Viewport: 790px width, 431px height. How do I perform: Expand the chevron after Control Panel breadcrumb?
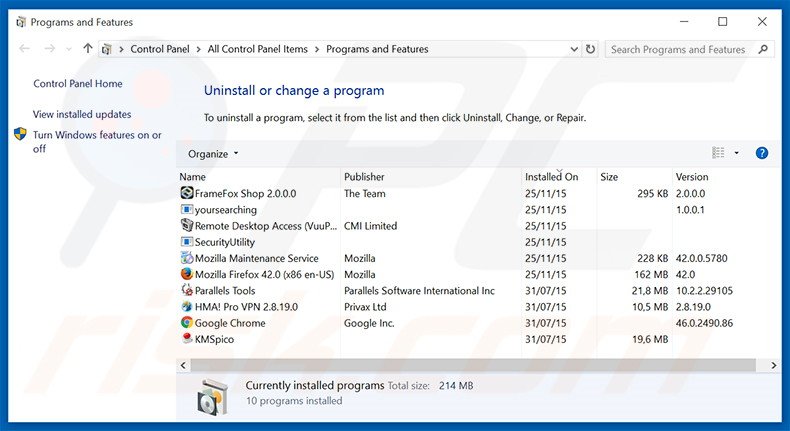pos(199,49)
